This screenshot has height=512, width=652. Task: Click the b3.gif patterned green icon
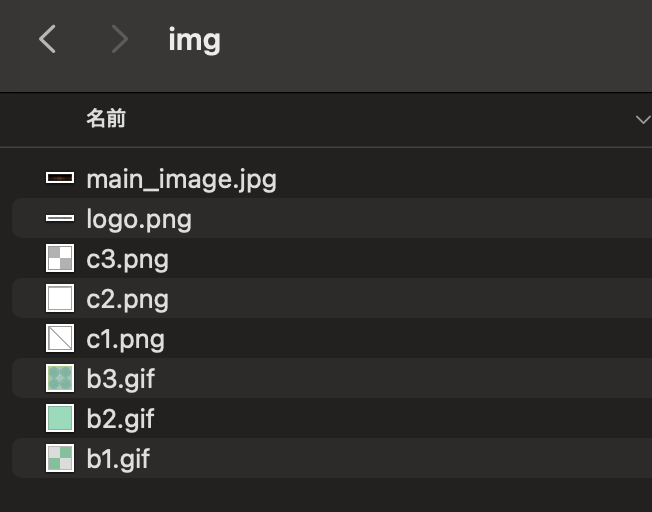(60, 378)
